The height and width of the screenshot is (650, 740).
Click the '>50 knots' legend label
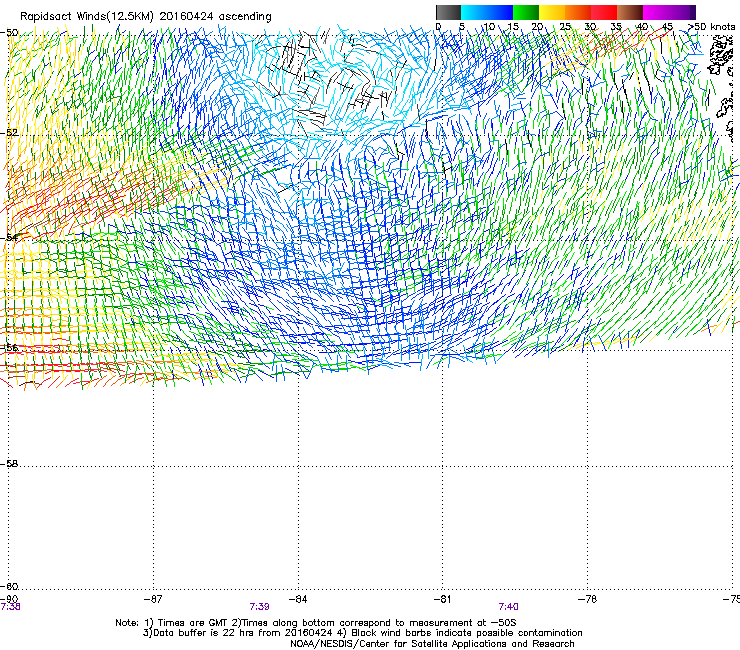pos(712,27)
